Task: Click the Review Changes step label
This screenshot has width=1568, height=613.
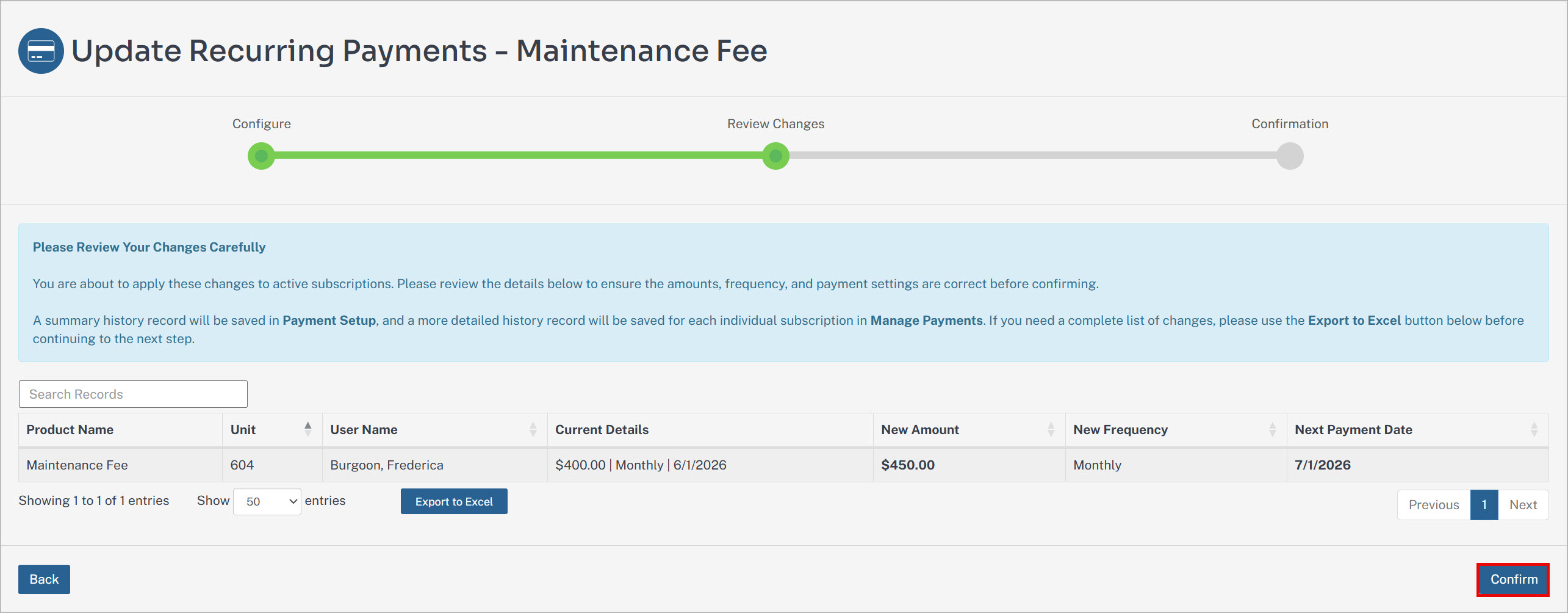Action: [x=775, y=124]
